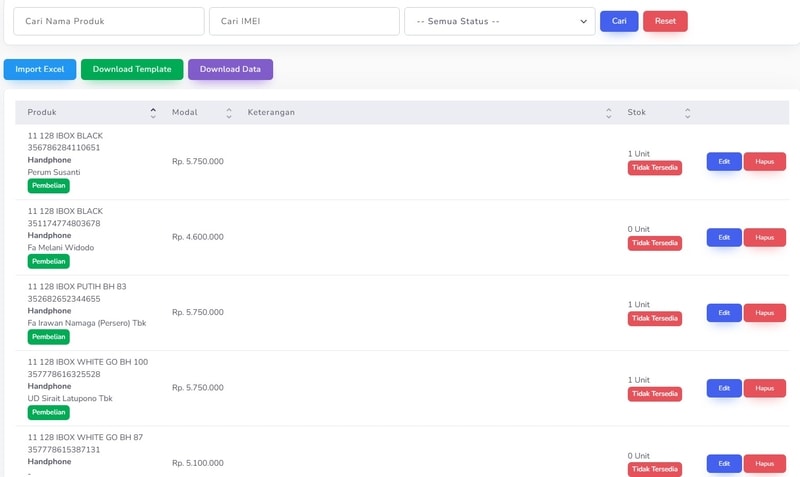
Task: Edit the row with IMEI 351174774803678
Action: point(724,237)
